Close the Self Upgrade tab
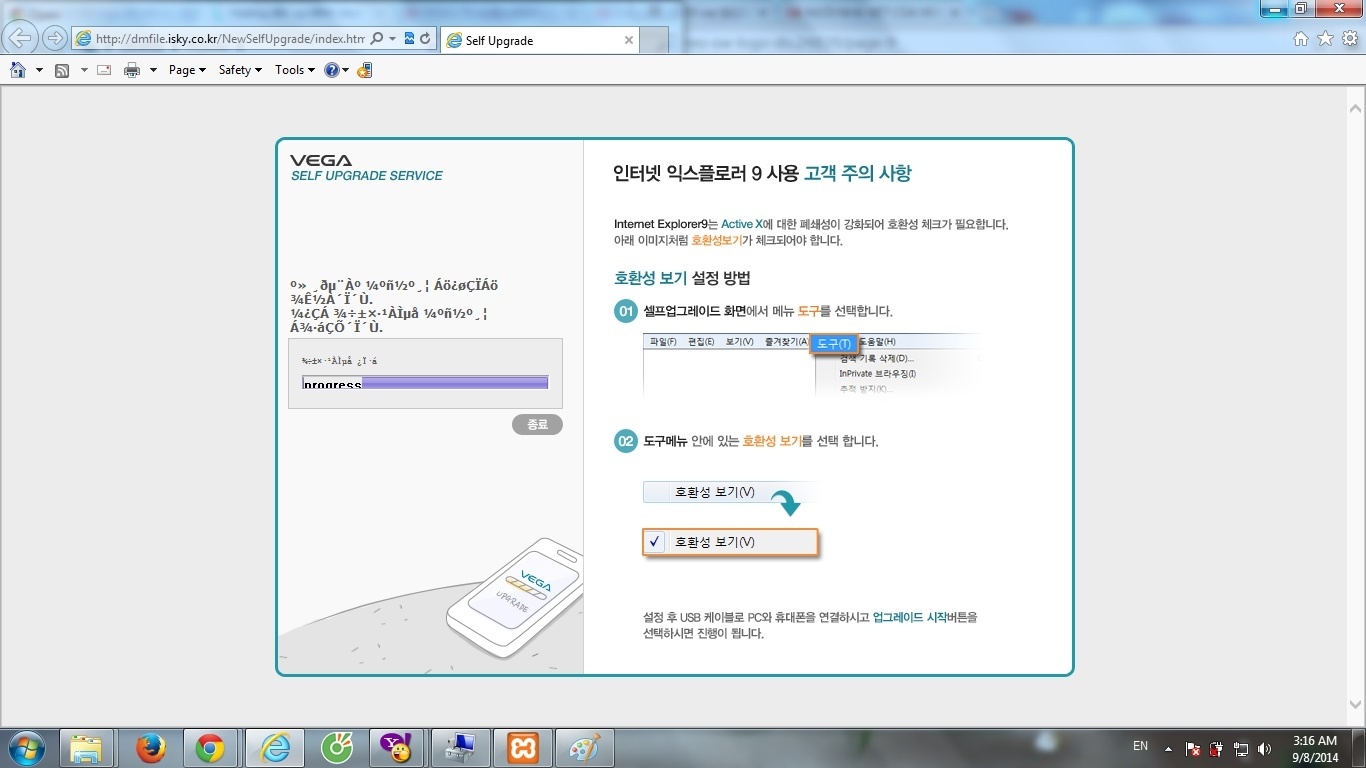The height and width of the screenshot is (768, 1366). coord(629,40)
